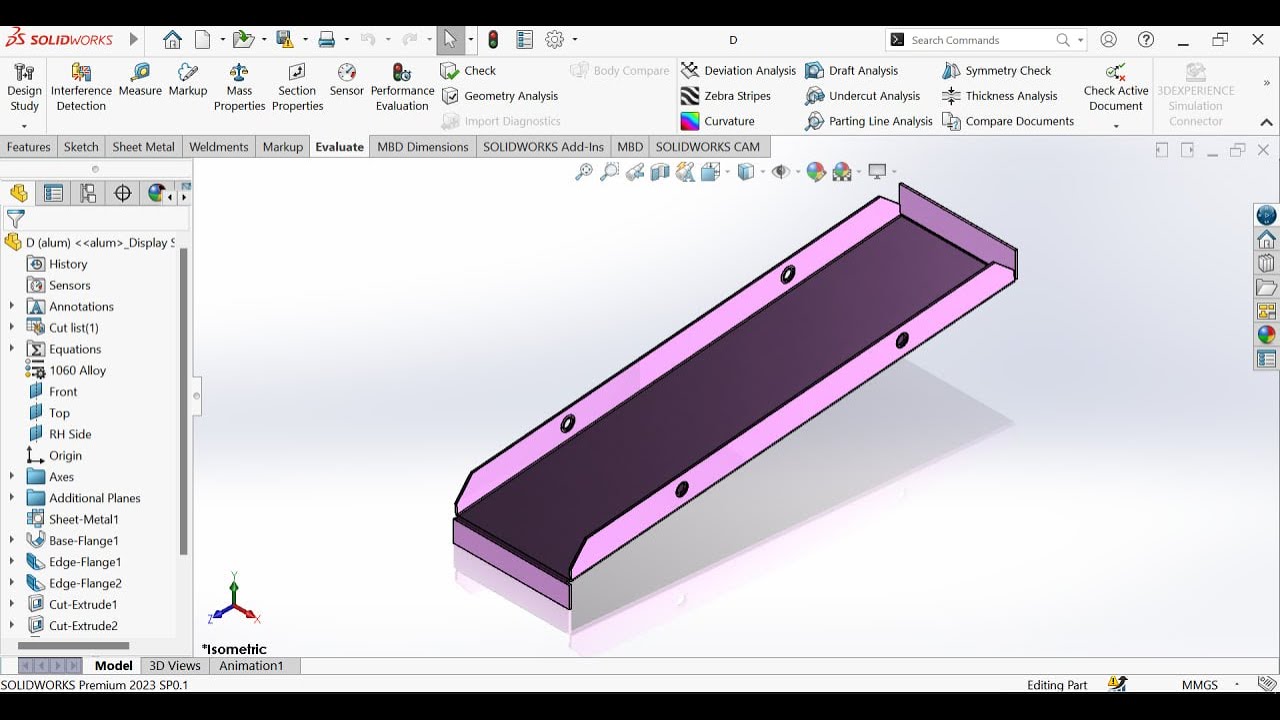Open the Animation1 bottom tab
The image size is (1280, 720).
point(251,665)
